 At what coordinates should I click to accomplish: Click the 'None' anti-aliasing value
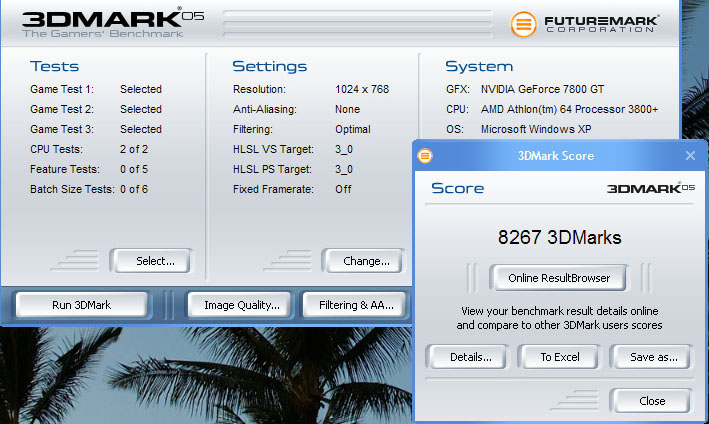(x=347, y=109)
